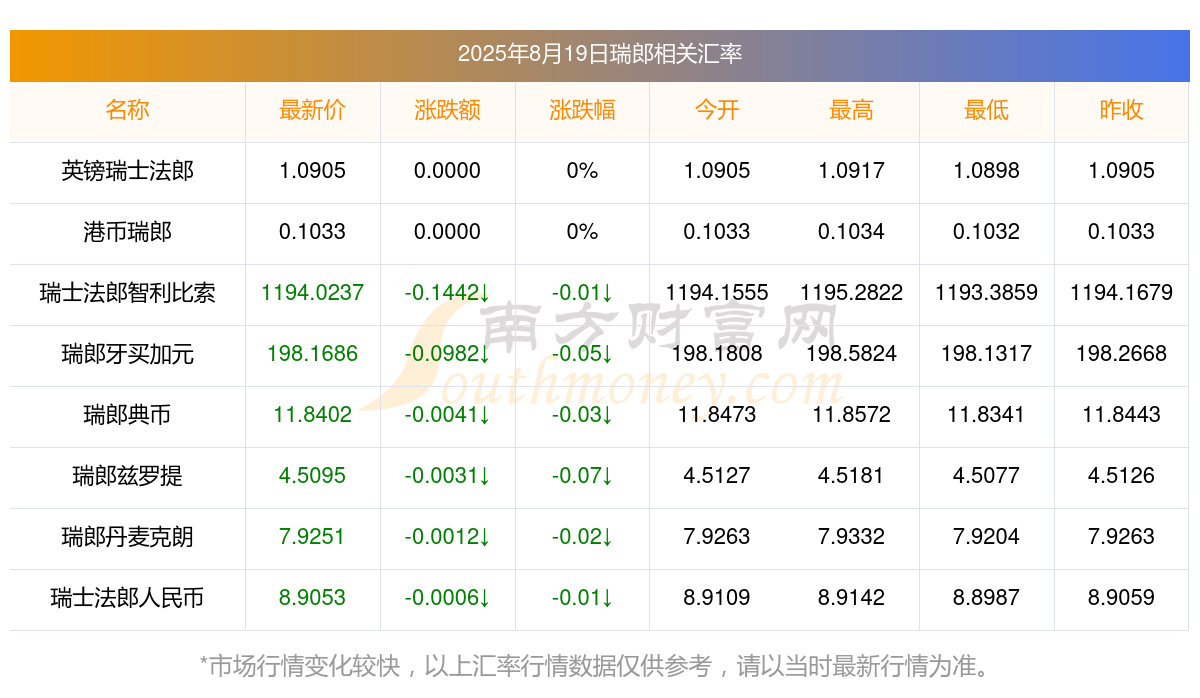Image resolution: width=1200 pixels, height=698 pixels.
Task: Click latest price 8.9053
Action: [312, 598]
